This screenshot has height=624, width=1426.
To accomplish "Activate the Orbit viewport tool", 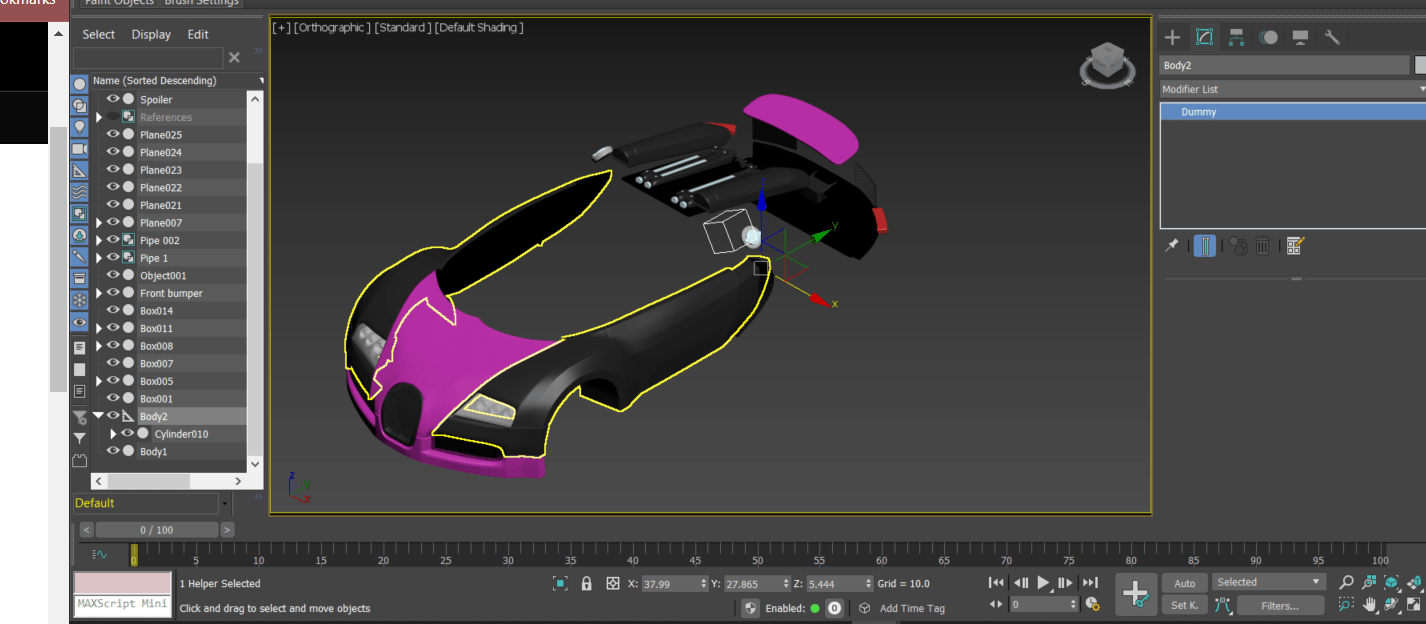I will tap(1390, 604).
